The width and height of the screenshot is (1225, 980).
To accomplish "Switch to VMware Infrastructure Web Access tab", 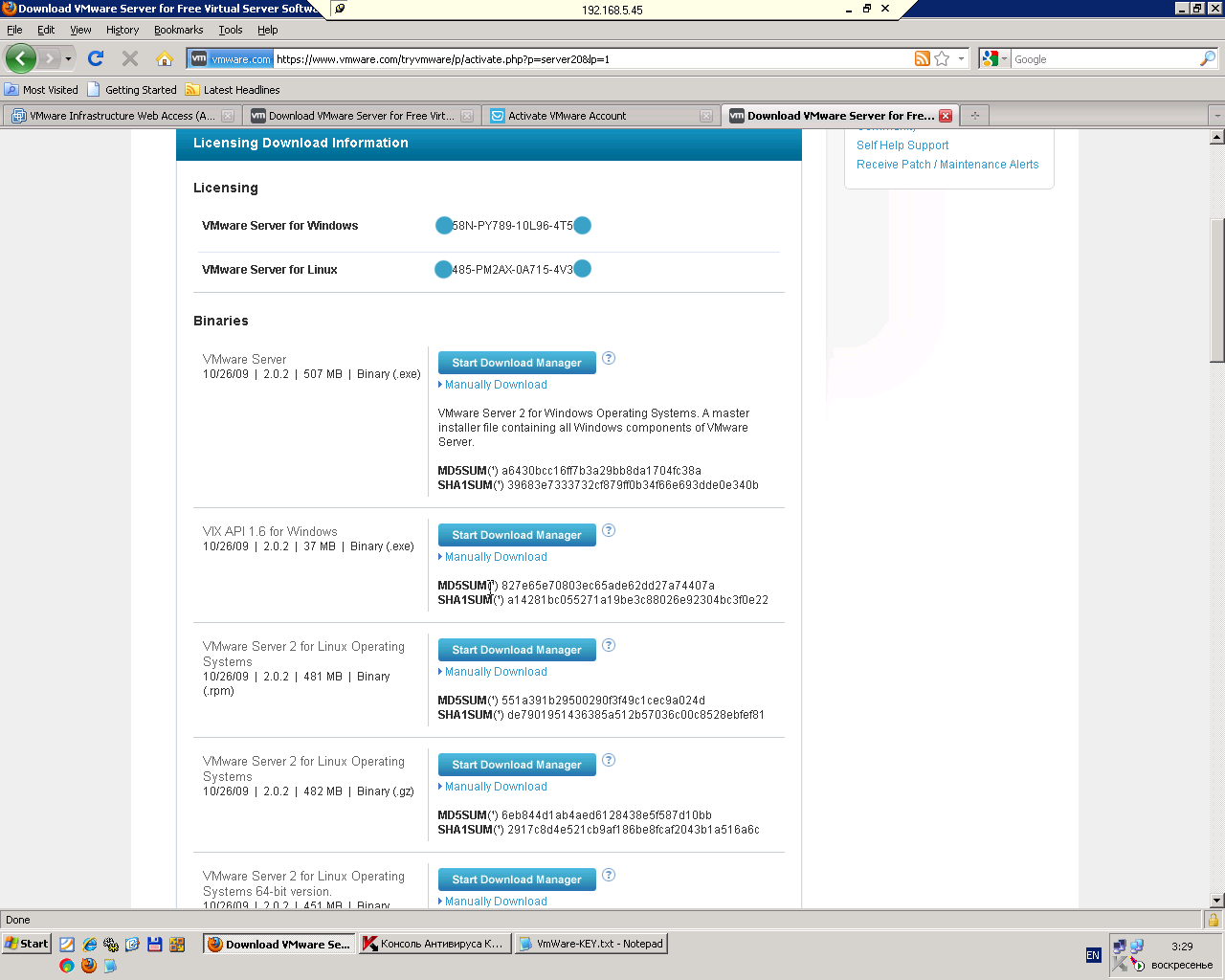I will click(122, 116).
